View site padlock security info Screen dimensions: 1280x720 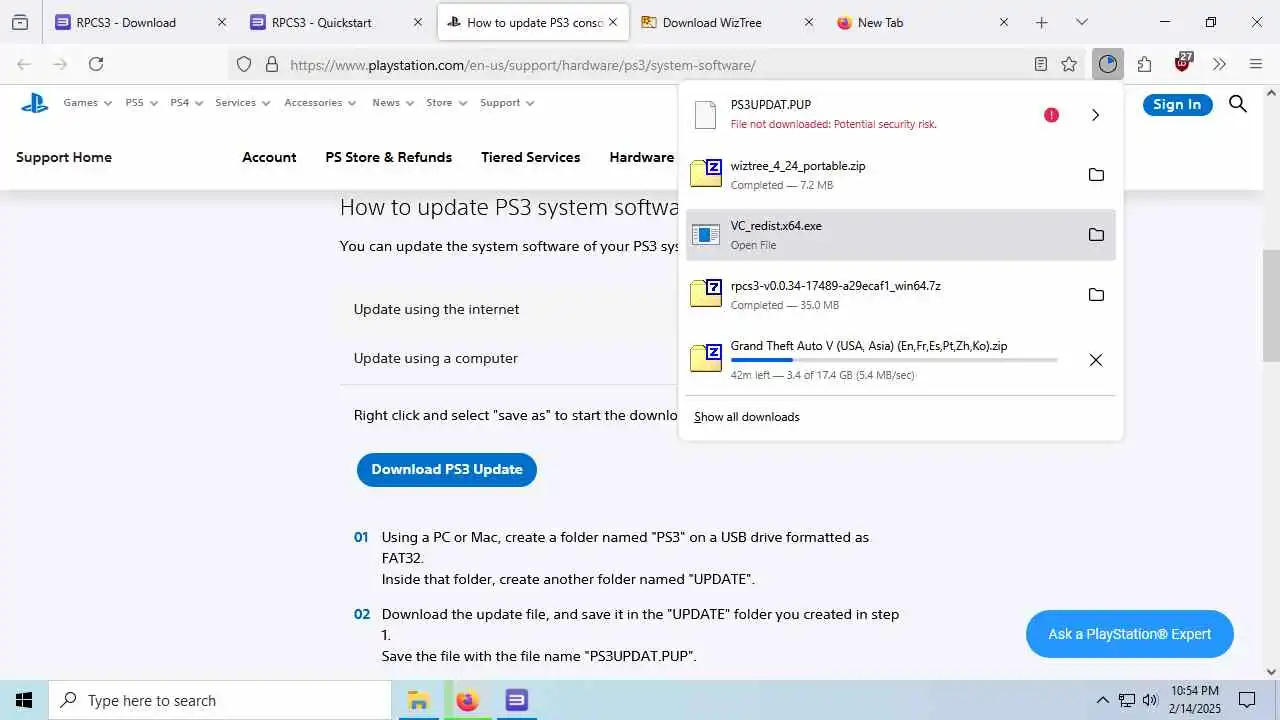(x=271, y=64)
